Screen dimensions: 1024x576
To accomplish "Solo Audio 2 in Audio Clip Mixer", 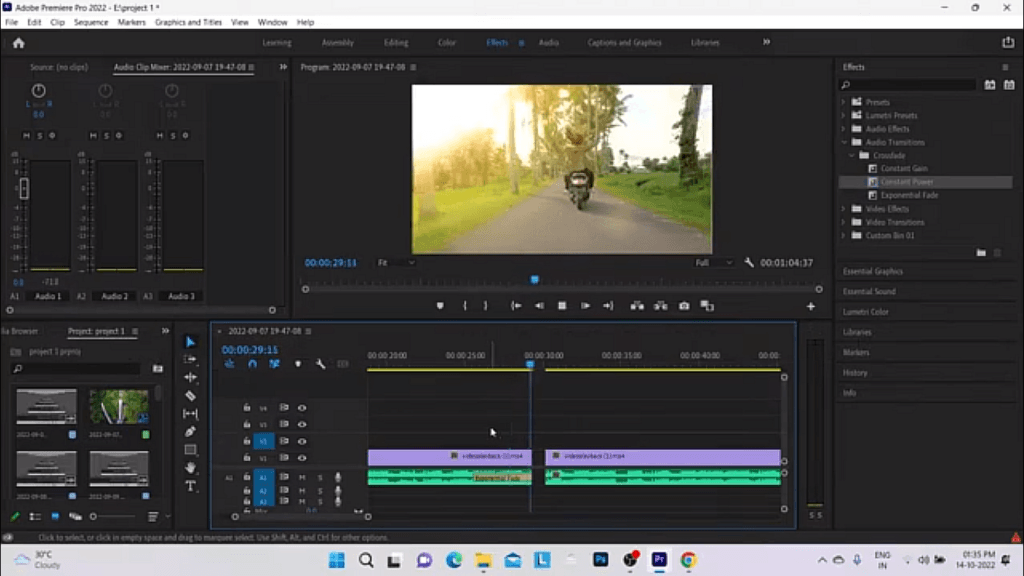I will coord(106,136).
